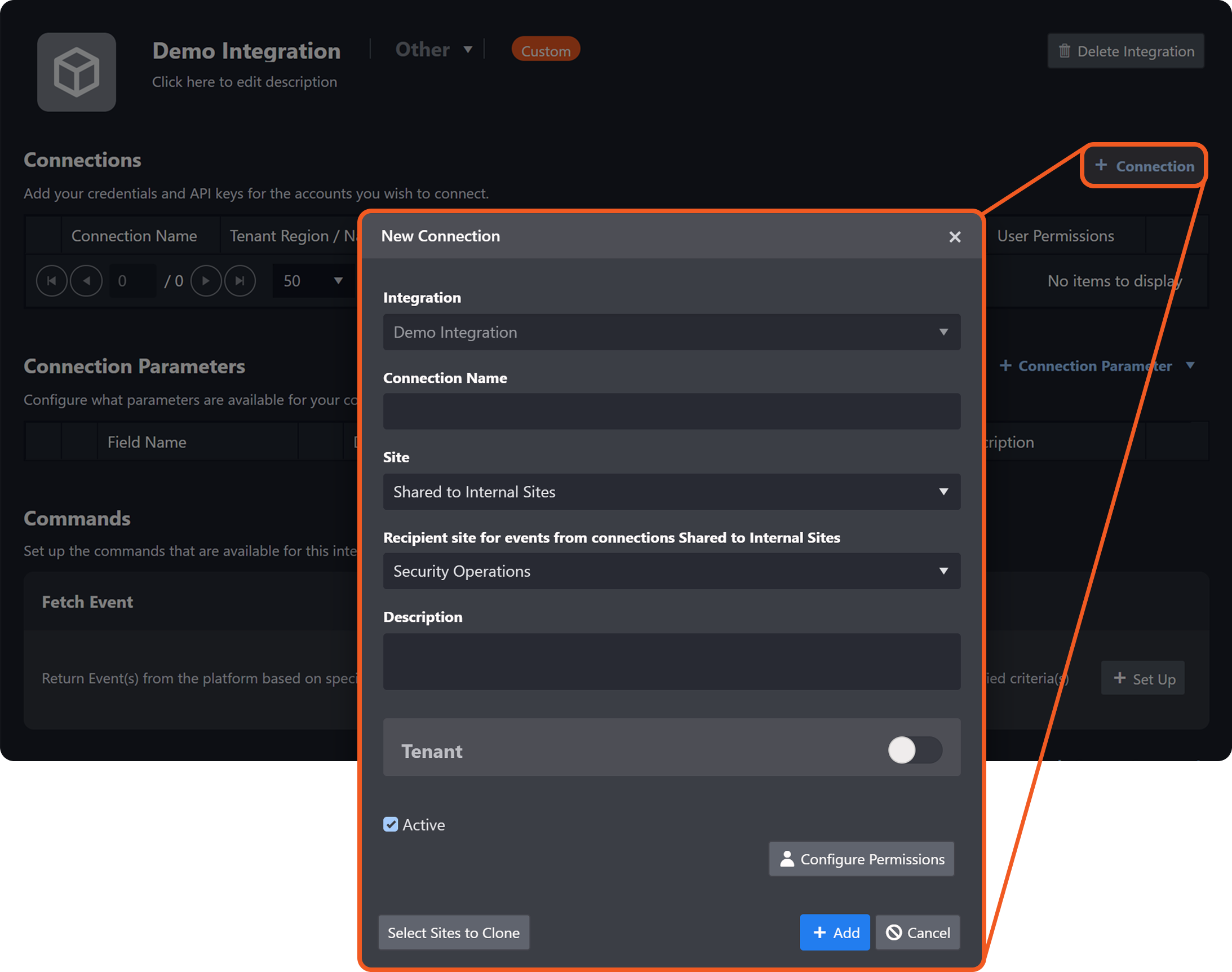Go to first page of connections

(x=52, y=281)
